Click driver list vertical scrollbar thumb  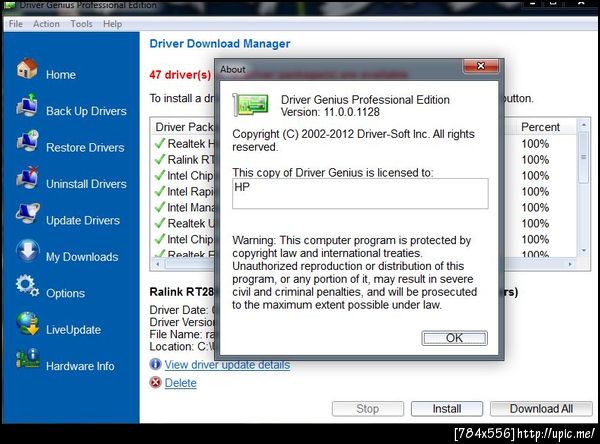[584, 157]
